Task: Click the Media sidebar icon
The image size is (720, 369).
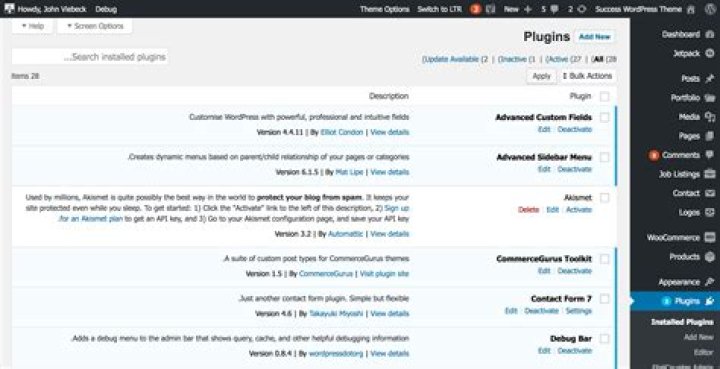Action: pyautogui.click(x=710, y=117)
